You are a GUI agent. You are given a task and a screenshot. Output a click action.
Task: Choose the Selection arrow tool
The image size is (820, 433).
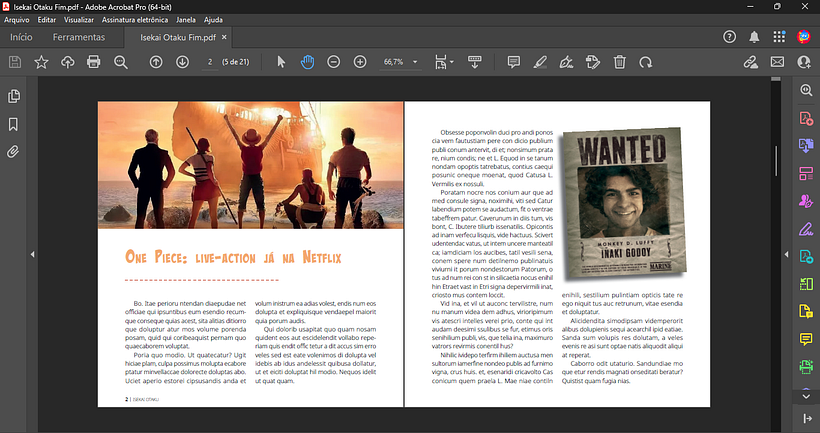(281, 62)
